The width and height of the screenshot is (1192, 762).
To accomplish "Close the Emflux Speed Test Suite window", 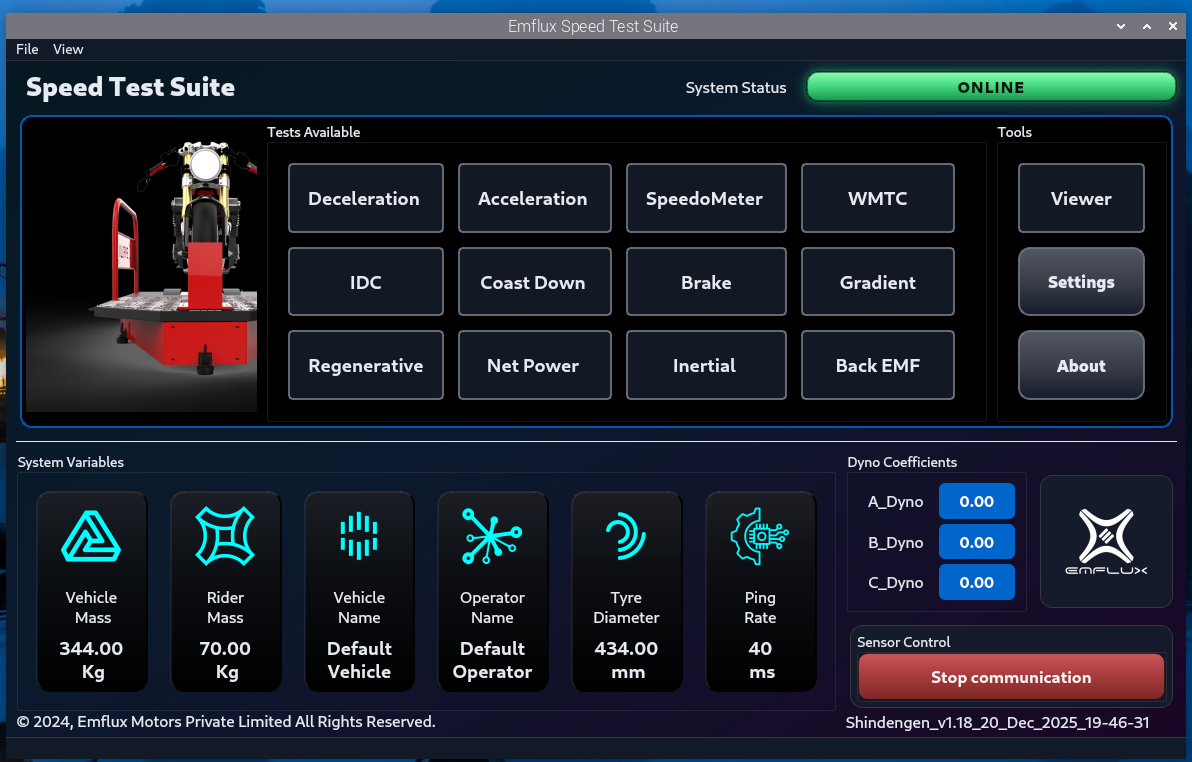I will [x=1172, y=26].
